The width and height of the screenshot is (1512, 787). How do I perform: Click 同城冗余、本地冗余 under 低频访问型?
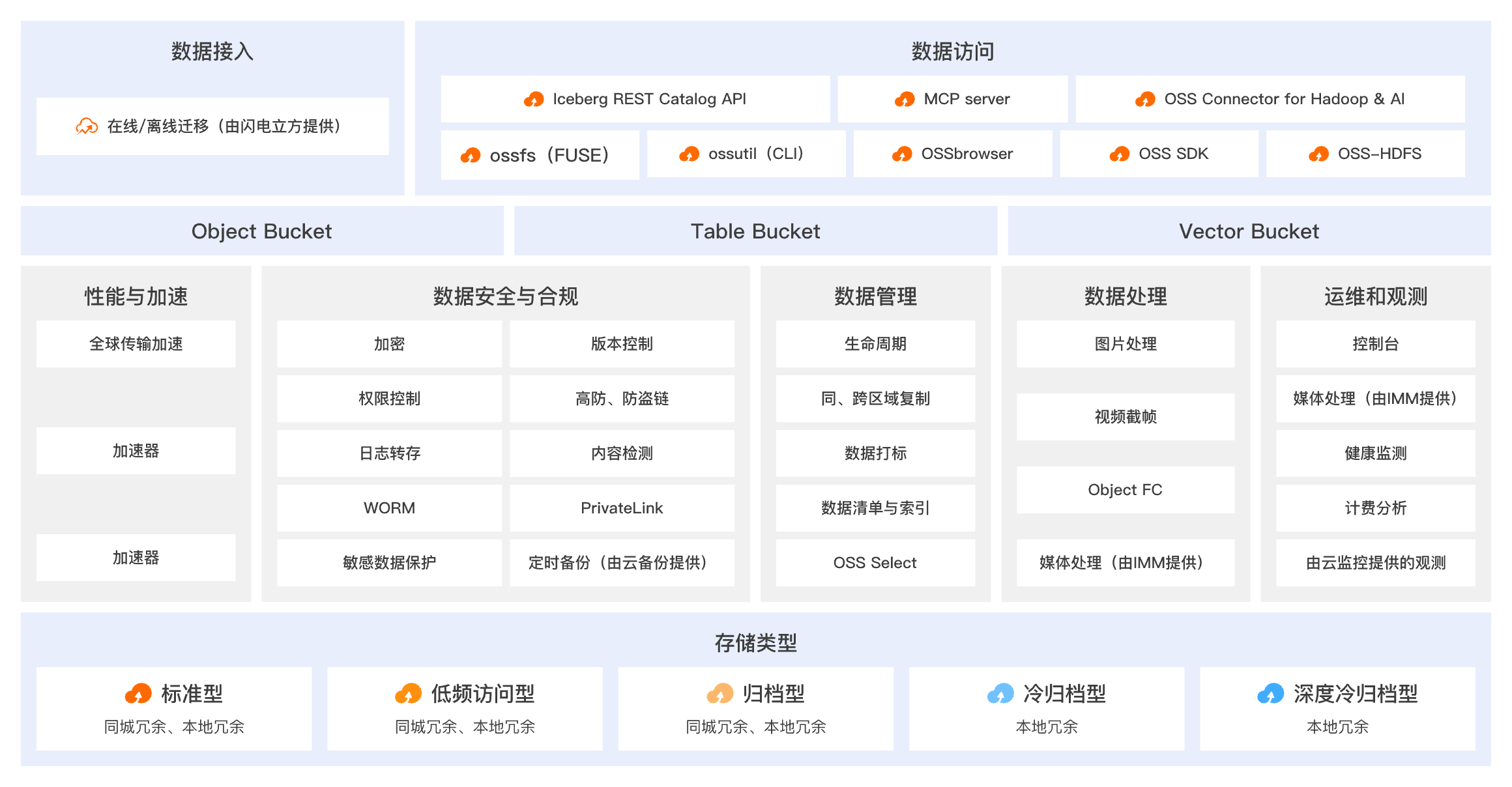(x=465, y=727)
